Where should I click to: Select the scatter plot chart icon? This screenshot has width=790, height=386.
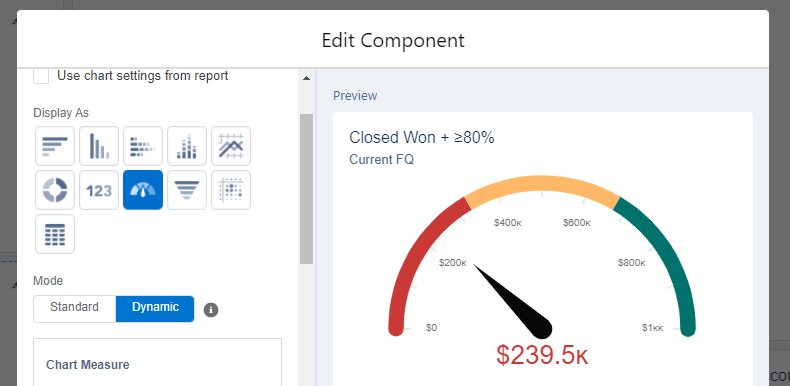coord(231,190)
